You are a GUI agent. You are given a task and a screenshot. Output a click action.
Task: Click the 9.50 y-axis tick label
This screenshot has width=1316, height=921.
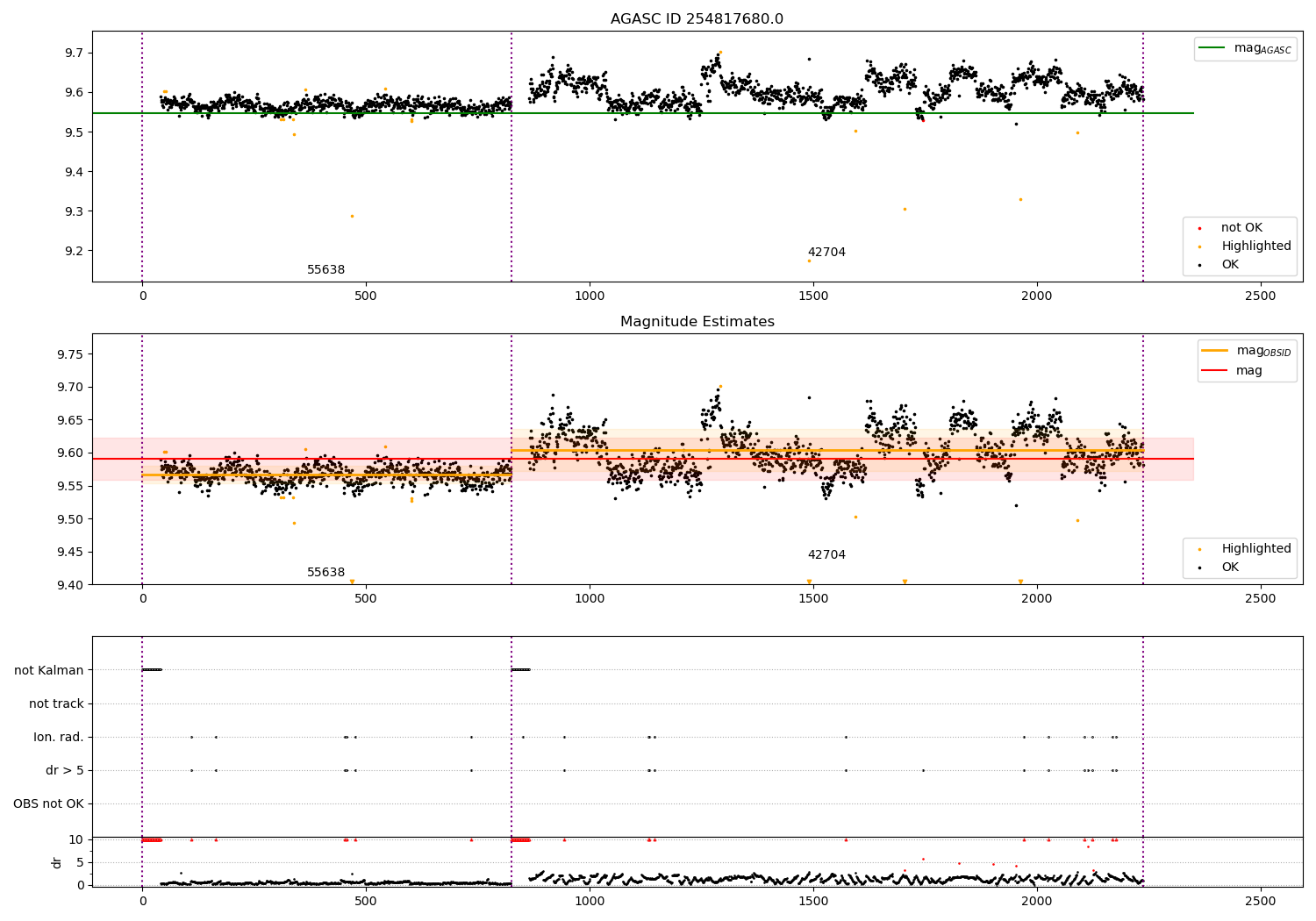pyautogui.click(x=70, y=519)
